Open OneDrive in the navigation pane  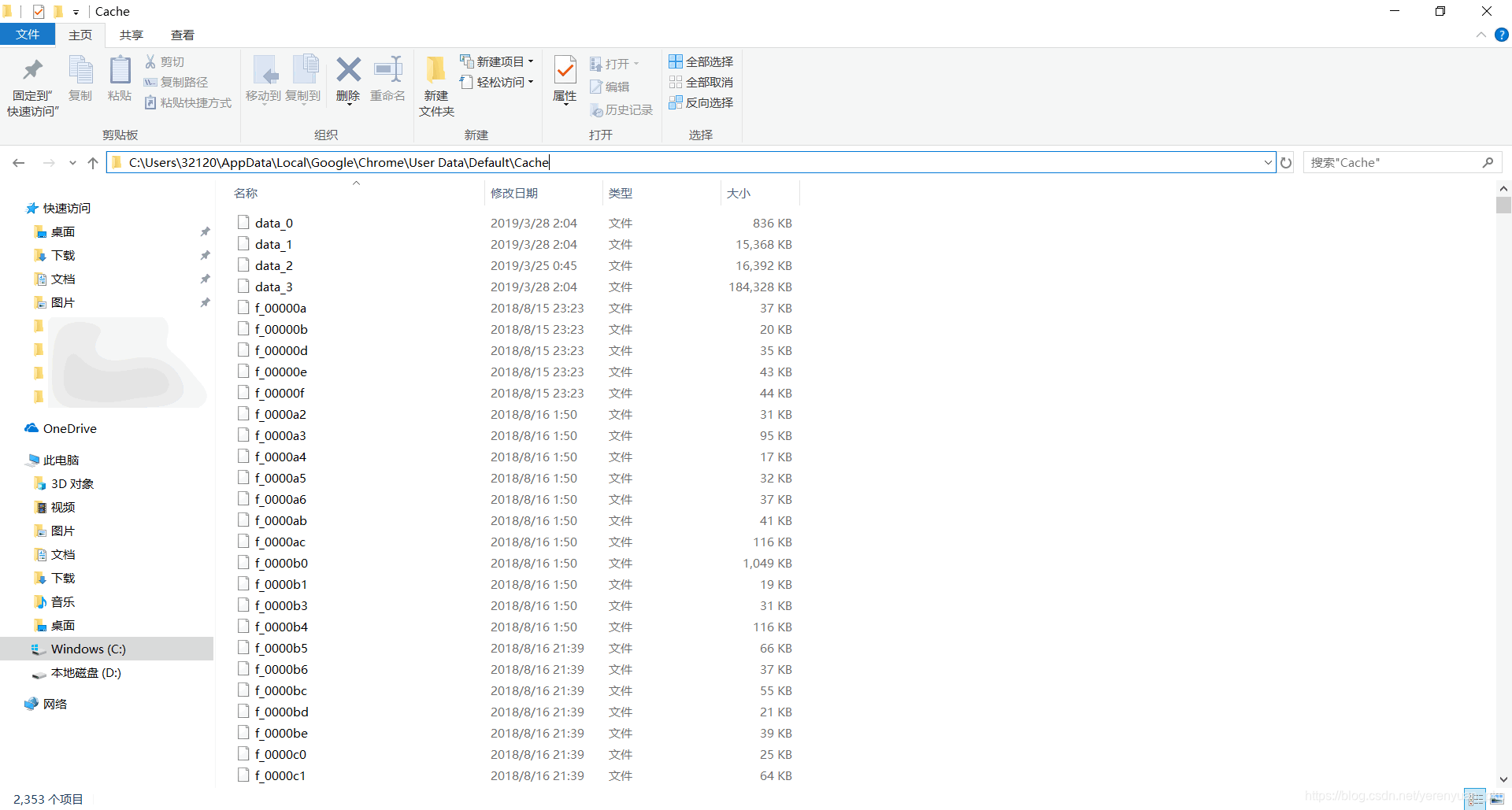click(61, 428)
